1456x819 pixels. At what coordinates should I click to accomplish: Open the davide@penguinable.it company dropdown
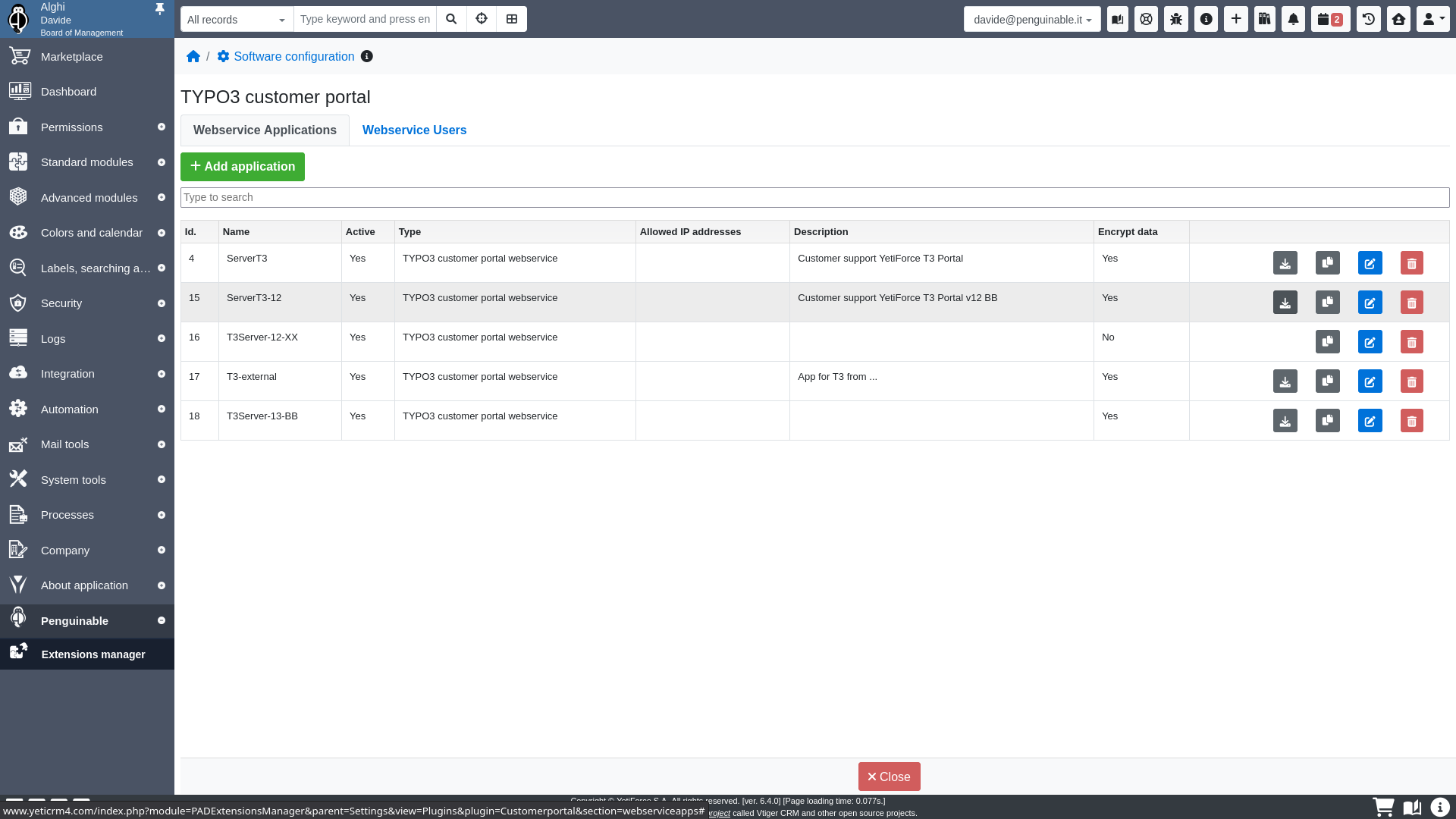(x=1031, y=20)
